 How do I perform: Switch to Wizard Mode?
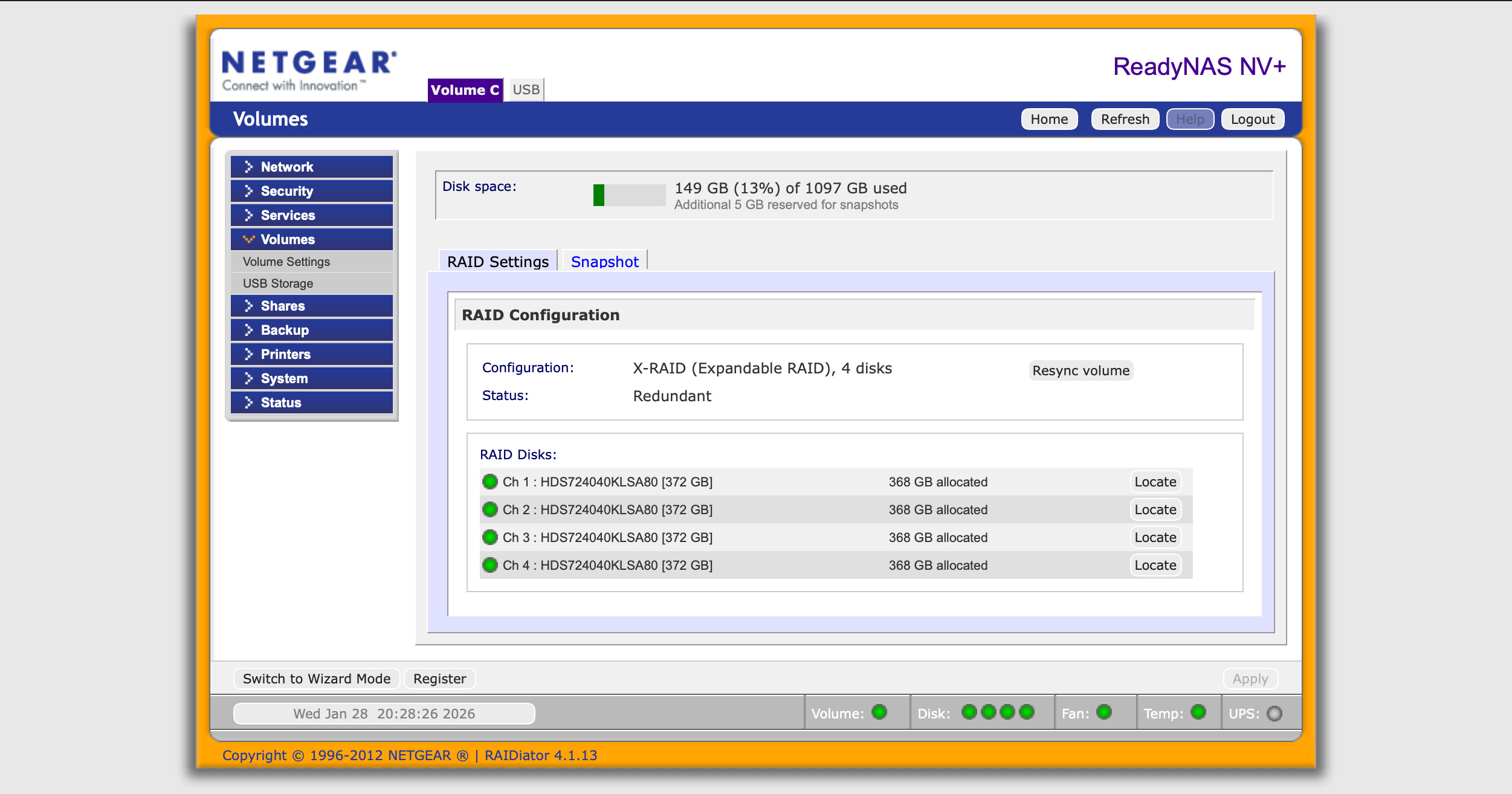coord(315,678)
